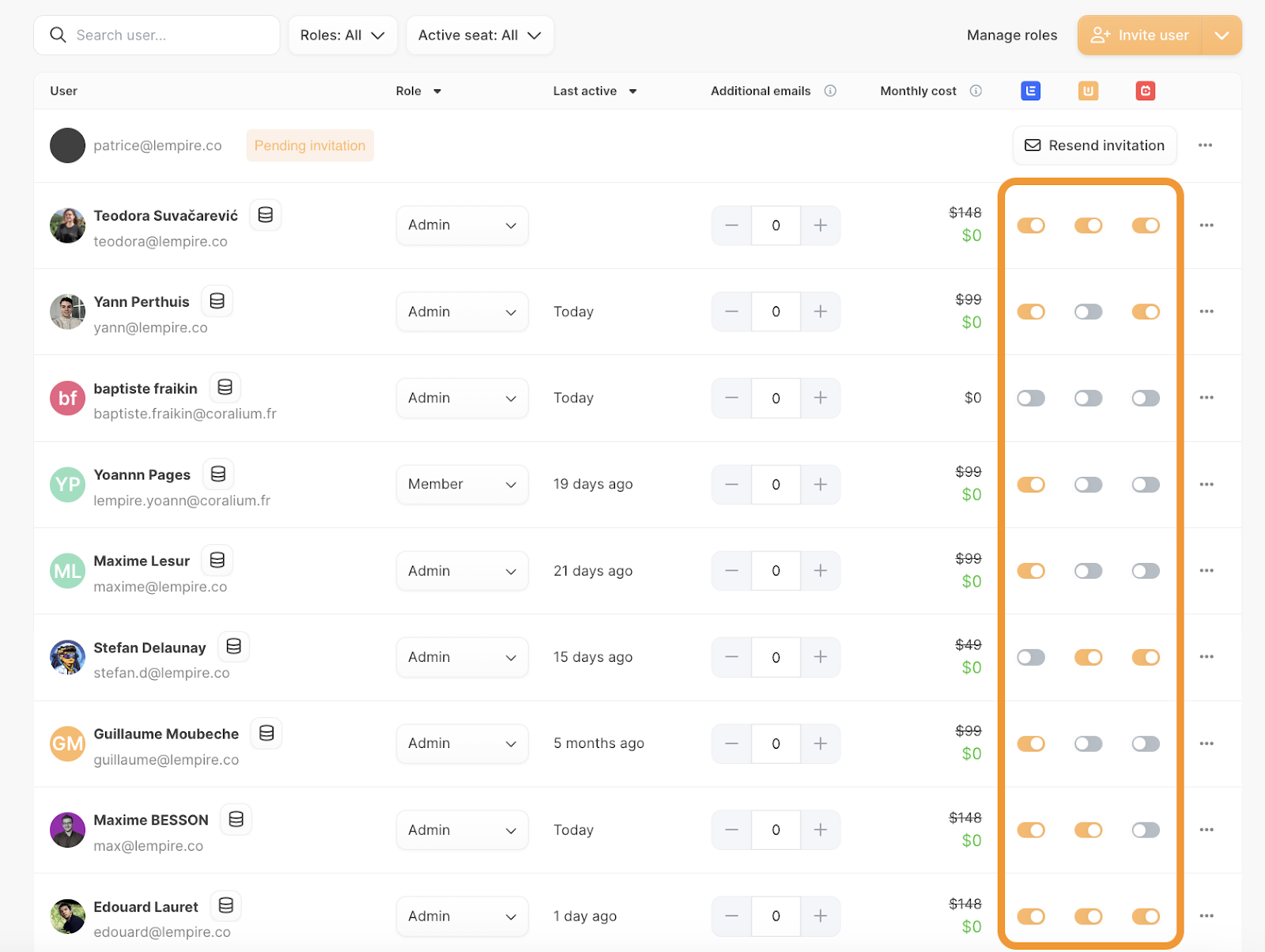Image resolution: width=1265 pixels, height=952 pixels.
Task: Expand the Active seat: All filter
Action: pyautogui.click(x=479, y=36)
